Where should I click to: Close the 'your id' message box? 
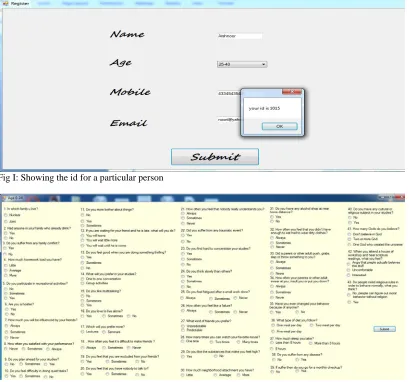tap(292, 92)
